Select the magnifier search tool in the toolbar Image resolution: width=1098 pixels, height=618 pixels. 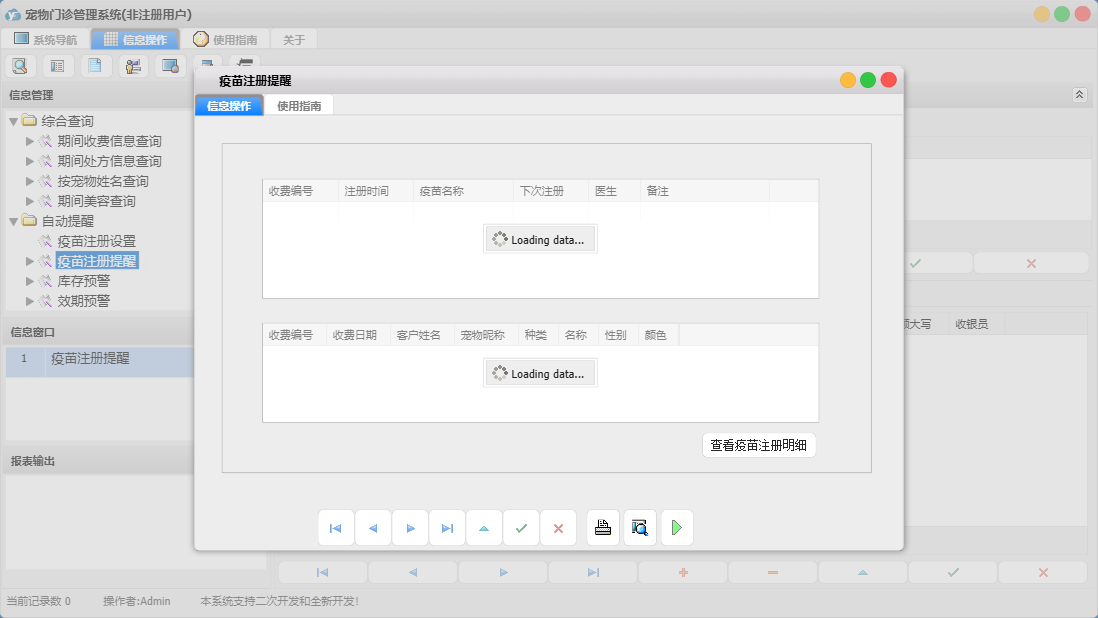[x=20, y=64]
